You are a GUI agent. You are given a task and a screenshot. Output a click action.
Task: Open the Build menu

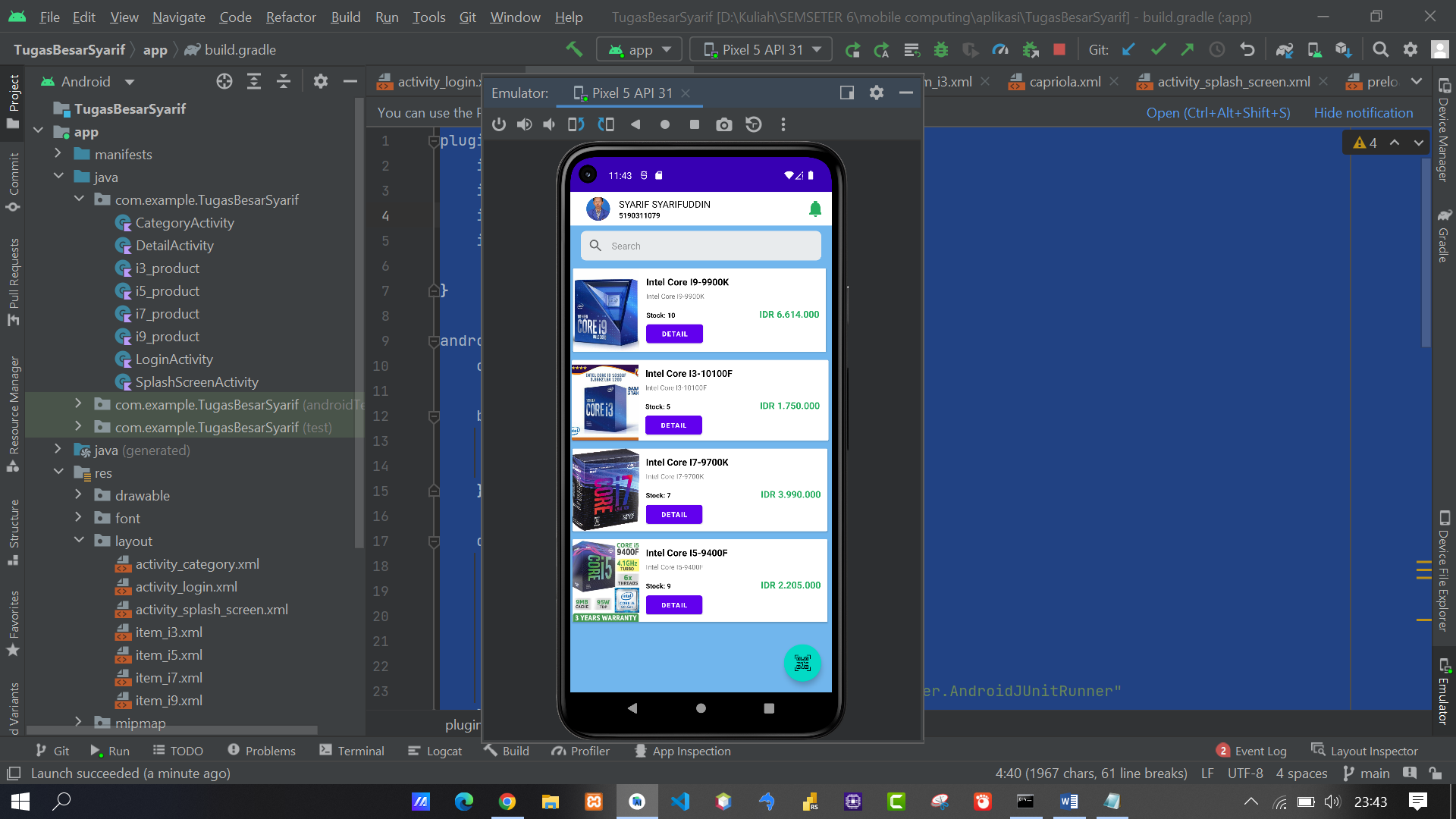pos(345,17)
